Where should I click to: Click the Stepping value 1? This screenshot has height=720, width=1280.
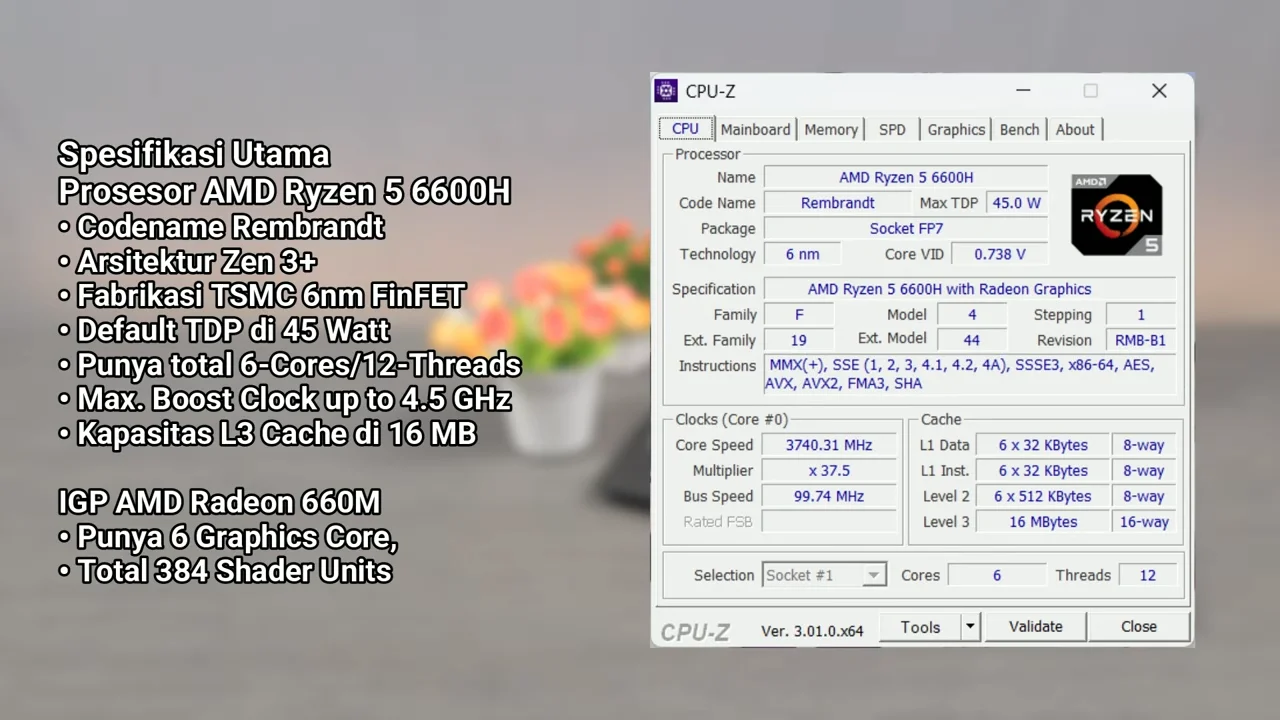point(1141,315)
